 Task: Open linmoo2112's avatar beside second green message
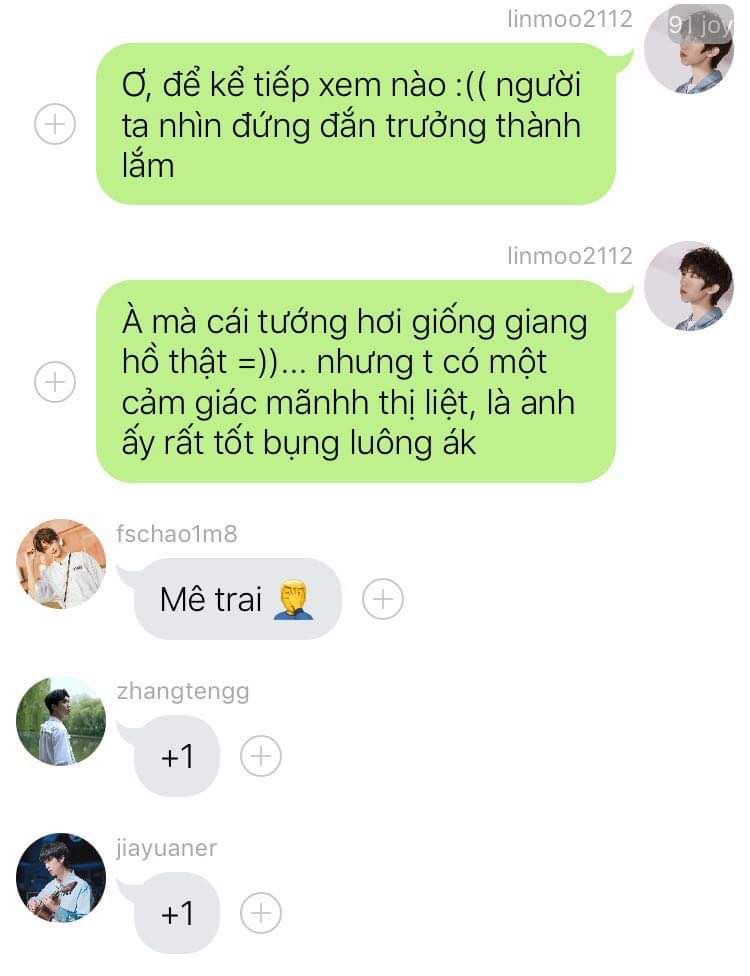pos(689,286)
